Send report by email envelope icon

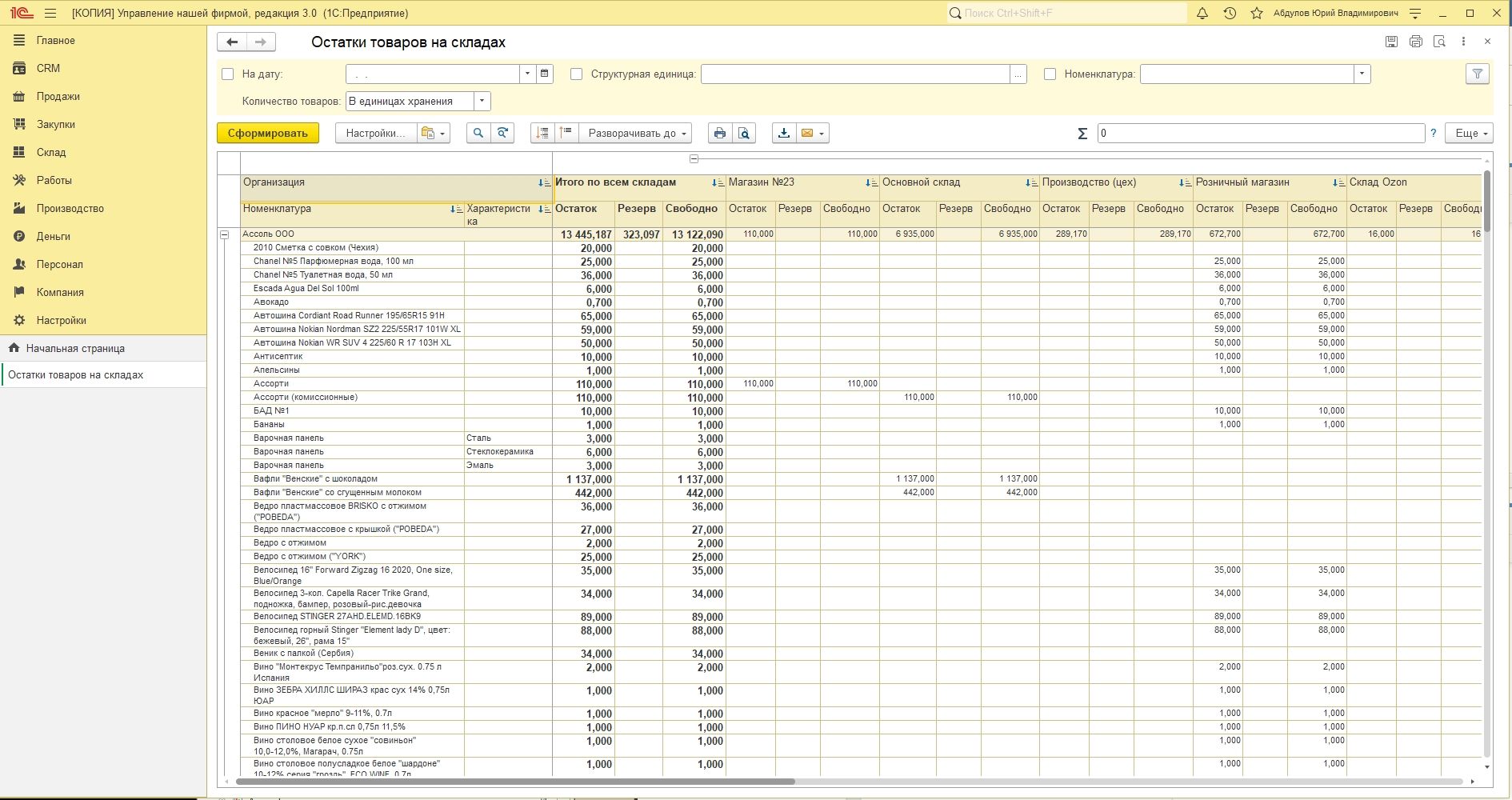tap(807, 133)
